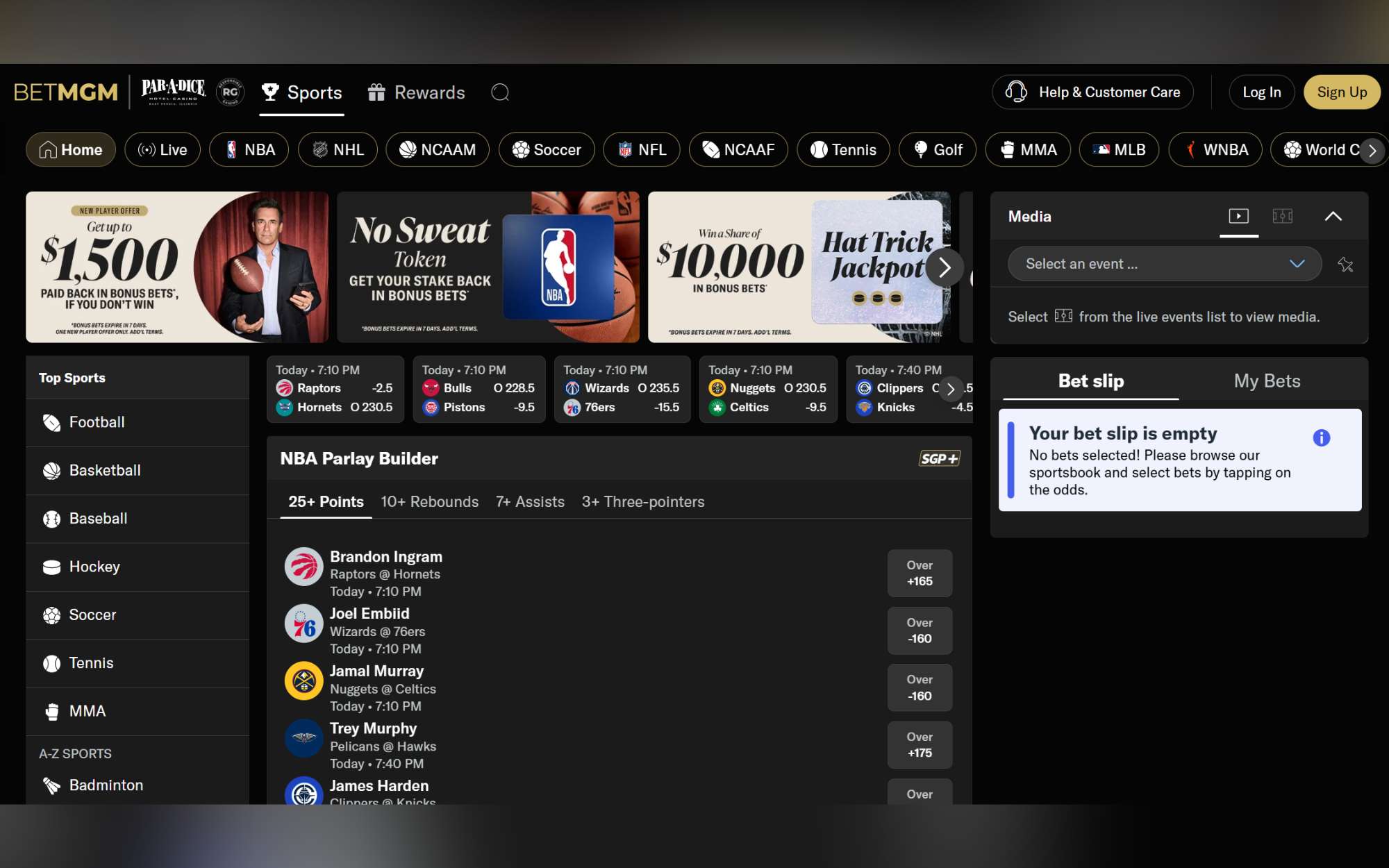
Task: Click the NHL hockey icon in the sports bar
Action: (320, 149)
